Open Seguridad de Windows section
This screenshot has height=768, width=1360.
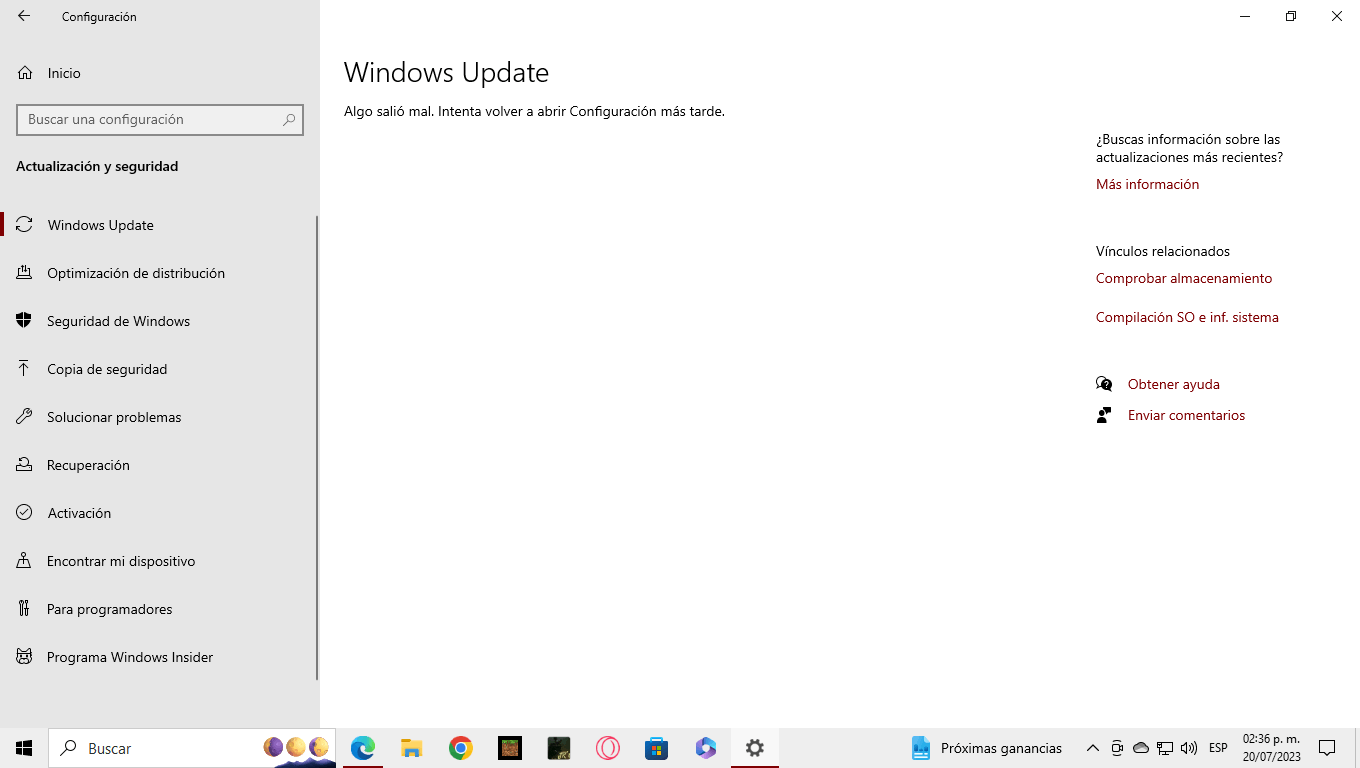[x=159, y=321]
